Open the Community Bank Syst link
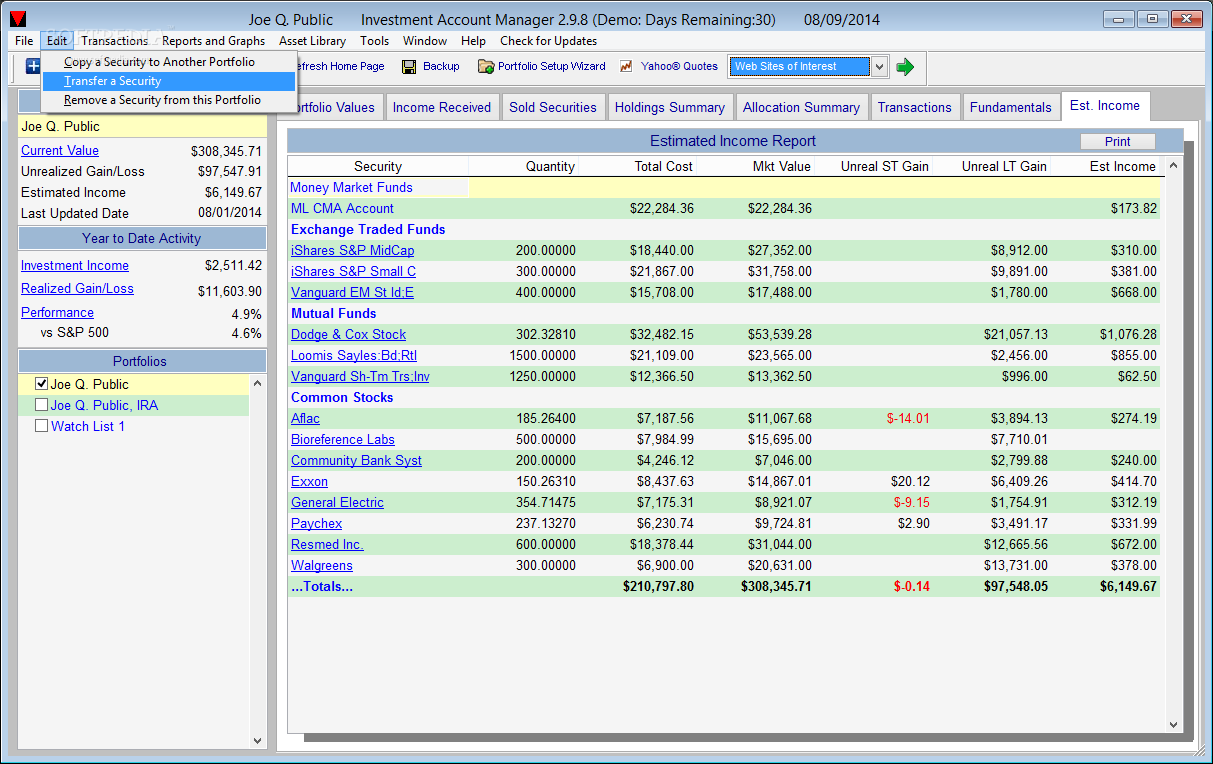Screen dimensions: 1213x764 pos(356,461)
